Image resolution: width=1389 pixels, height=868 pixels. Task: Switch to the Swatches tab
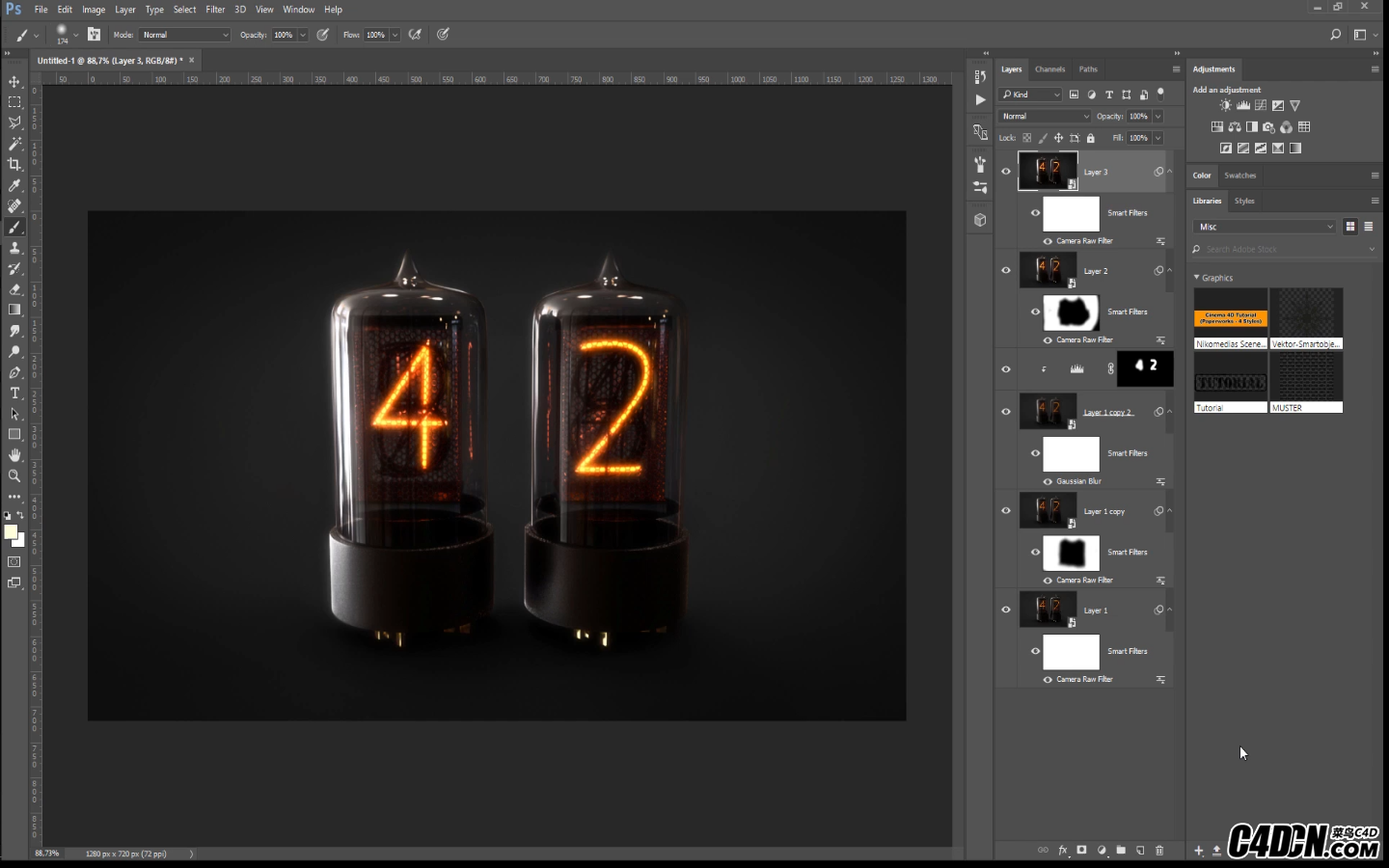pyautogui.click(x=1239, y=176)
